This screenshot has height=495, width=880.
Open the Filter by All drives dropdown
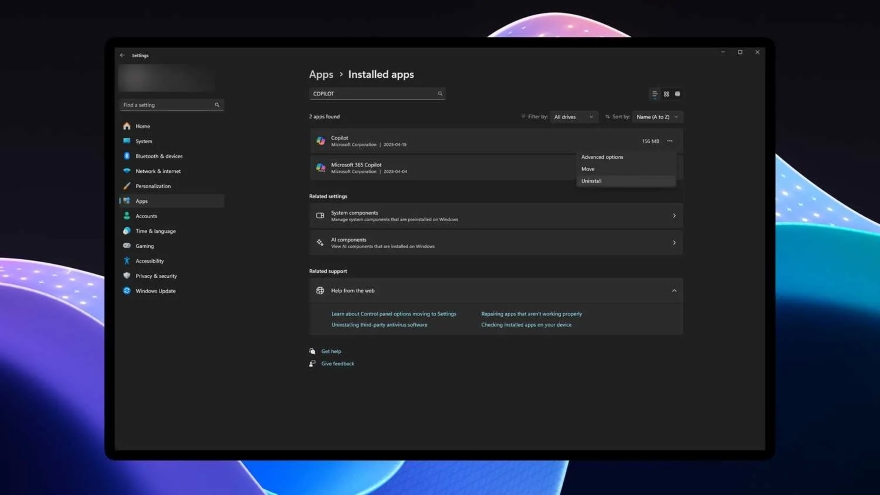click(575, 117)
